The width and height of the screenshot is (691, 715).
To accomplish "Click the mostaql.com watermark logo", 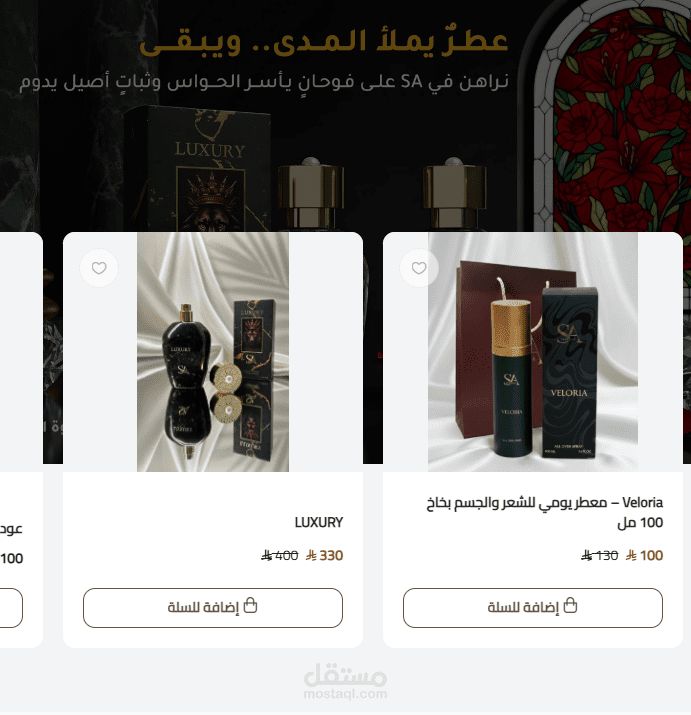I will click(x=345, y=682).
